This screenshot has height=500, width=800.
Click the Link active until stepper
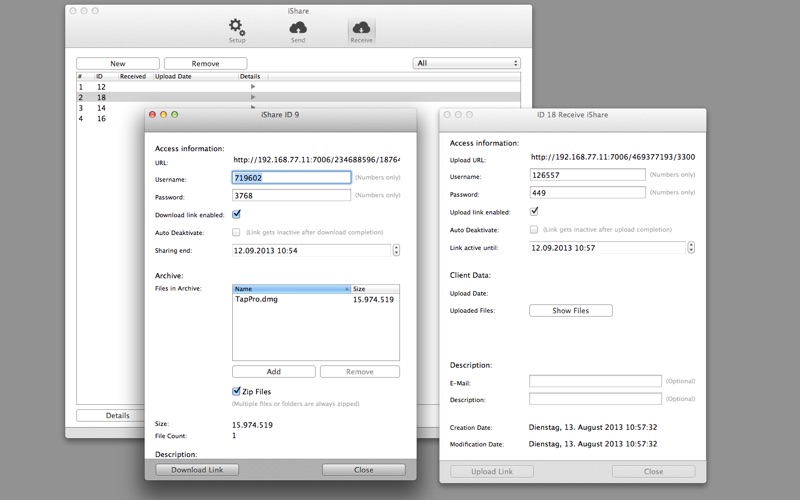click(691, 247)
